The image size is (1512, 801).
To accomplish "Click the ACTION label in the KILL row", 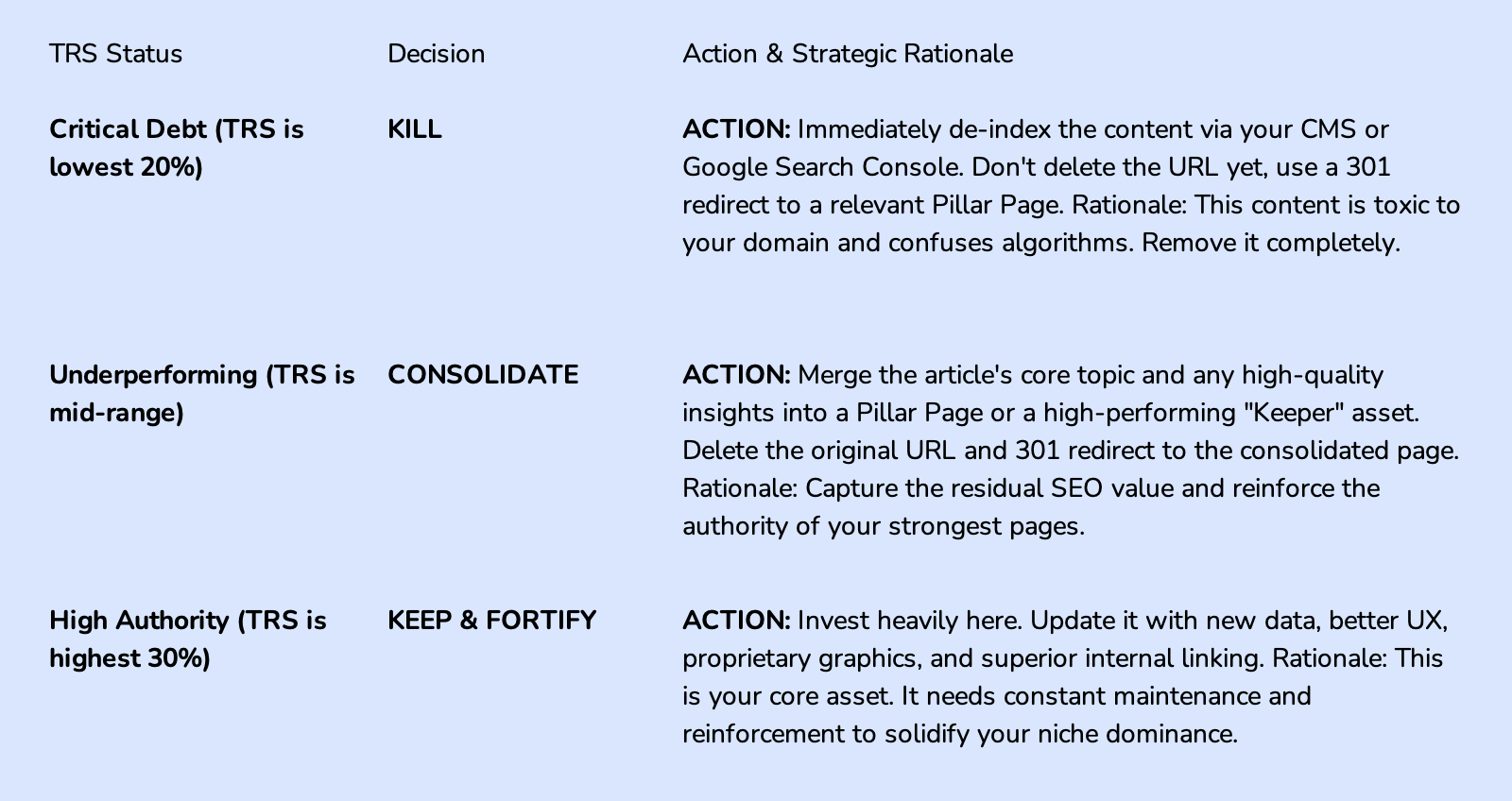I will pyautogui.click(x=736, y=129).
